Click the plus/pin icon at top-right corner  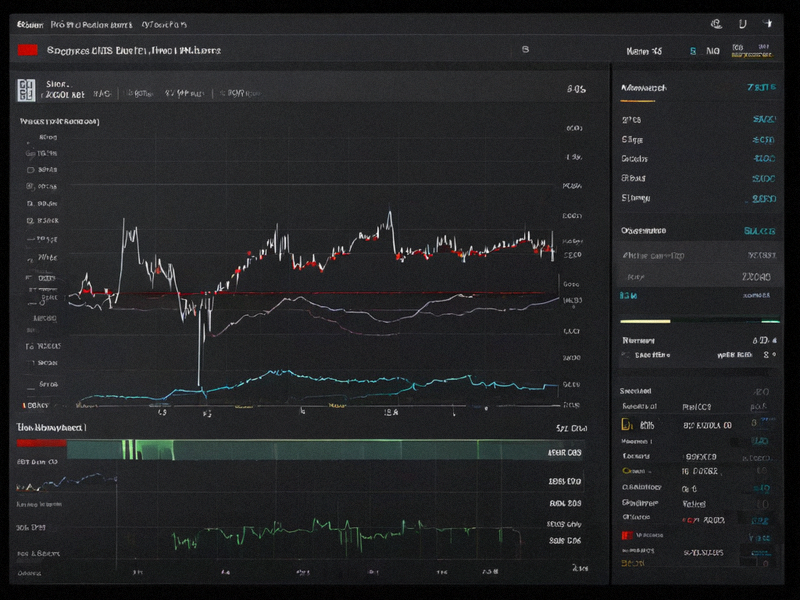[x=767, y=23]
